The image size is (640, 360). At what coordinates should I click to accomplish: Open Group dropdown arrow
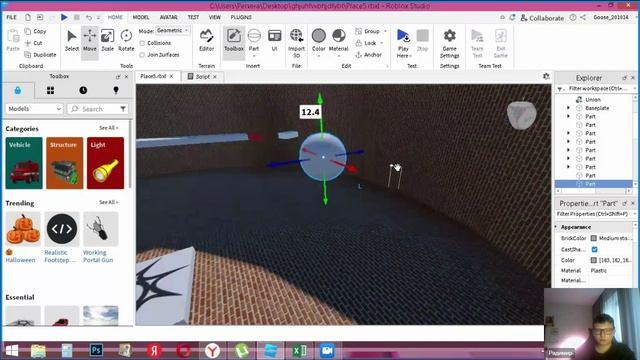click(x=384, y=31)
